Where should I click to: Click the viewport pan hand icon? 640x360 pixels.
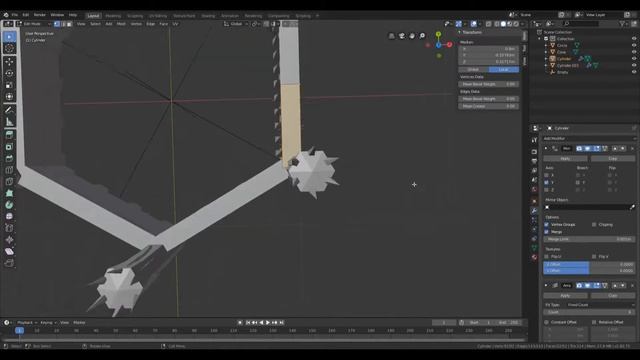click(412, 36)
